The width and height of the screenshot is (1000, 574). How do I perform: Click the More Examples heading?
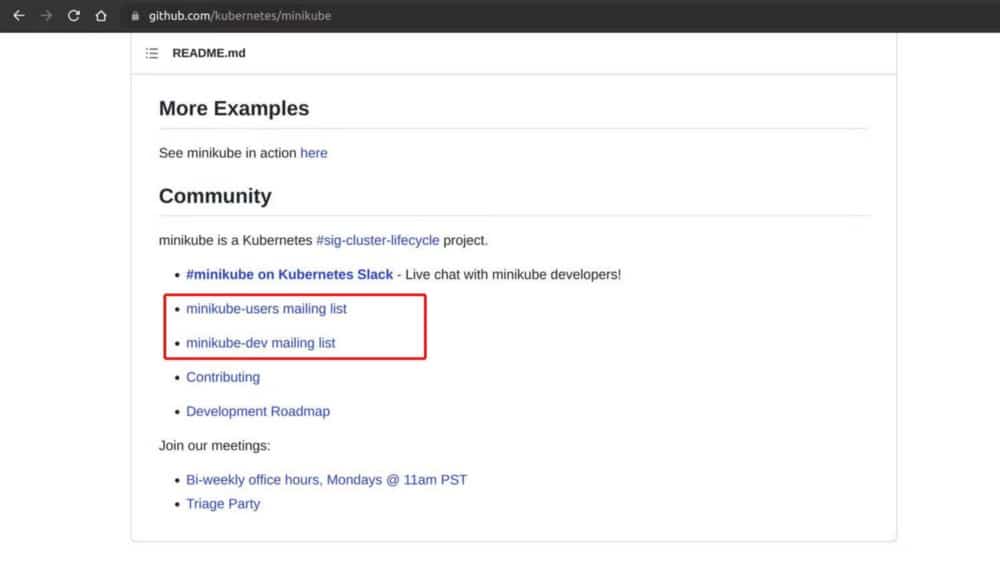[234, 108]
